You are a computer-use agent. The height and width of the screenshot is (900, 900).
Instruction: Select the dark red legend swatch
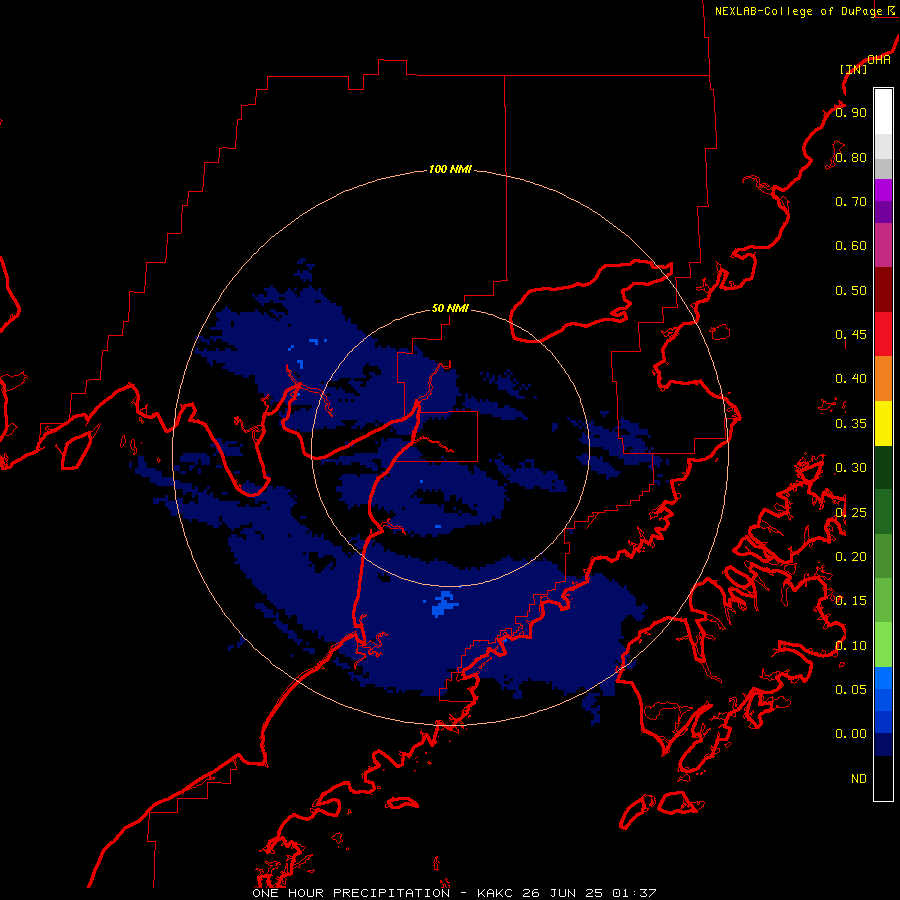coord(883,290)
